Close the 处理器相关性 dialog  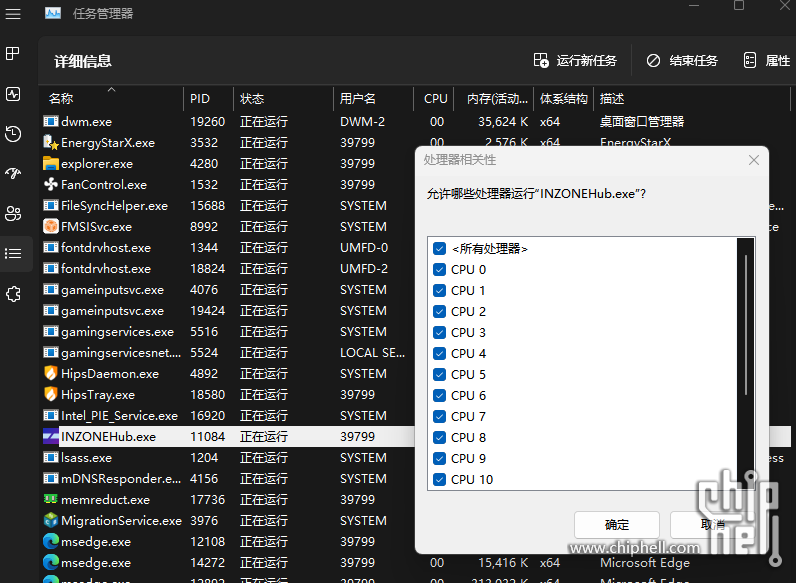pos(754,160)
